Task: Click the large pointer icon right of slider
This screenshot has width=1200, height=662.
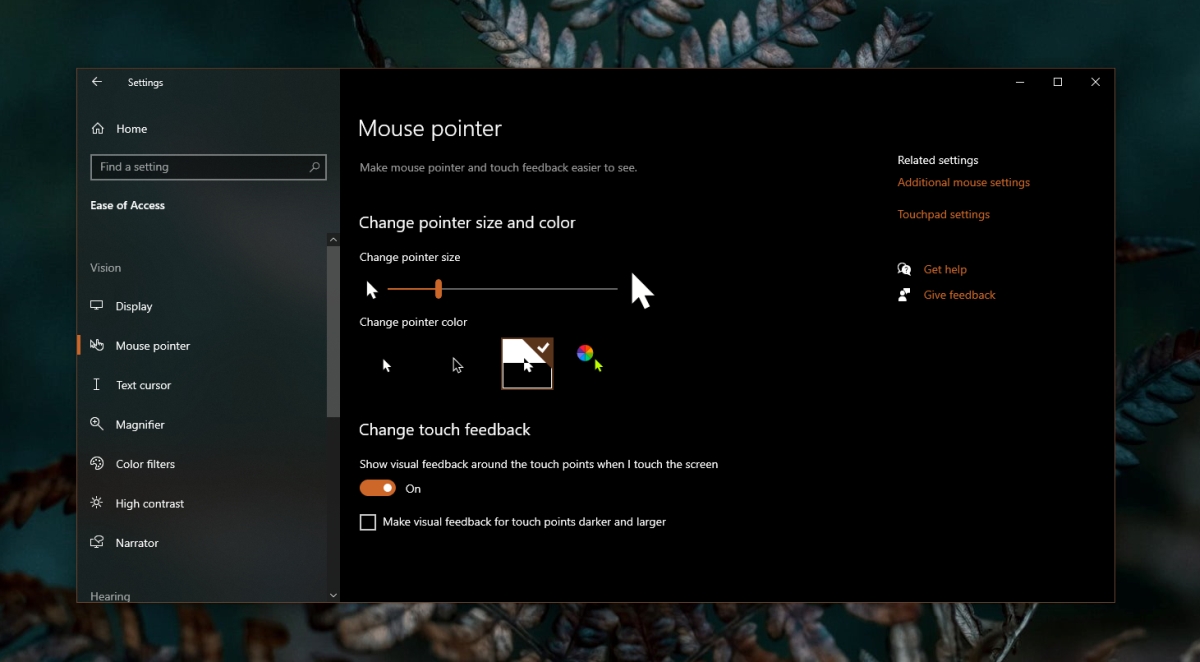Action: tap(642, 291)
